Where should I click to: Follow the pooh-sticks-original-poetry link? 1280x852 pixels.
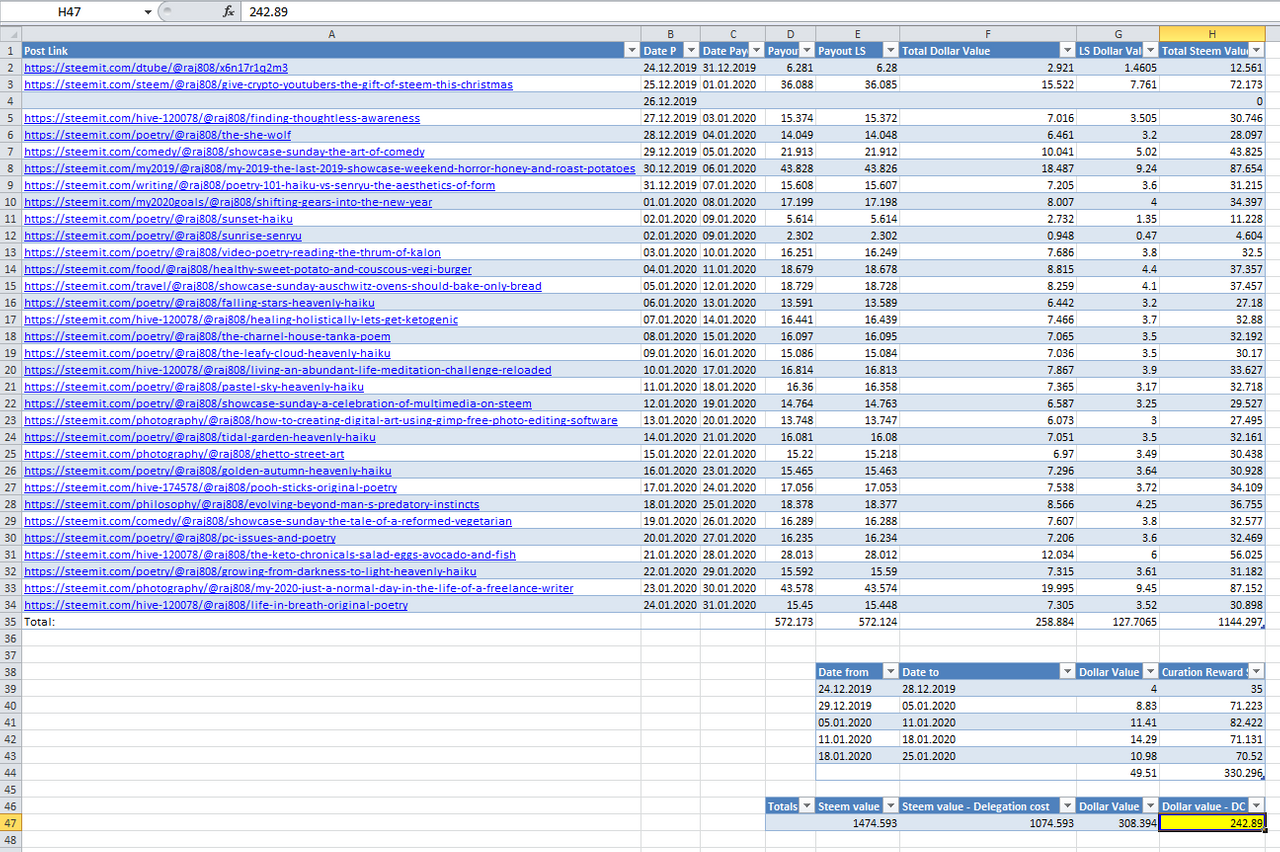click(x=210, y=488)
